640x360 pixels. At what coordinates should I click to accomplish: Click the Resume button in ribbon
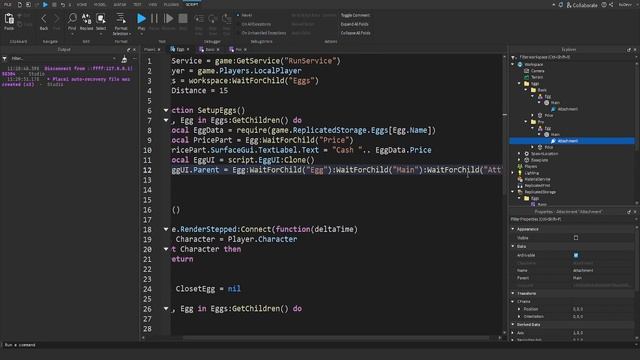[x=168, y=18]
